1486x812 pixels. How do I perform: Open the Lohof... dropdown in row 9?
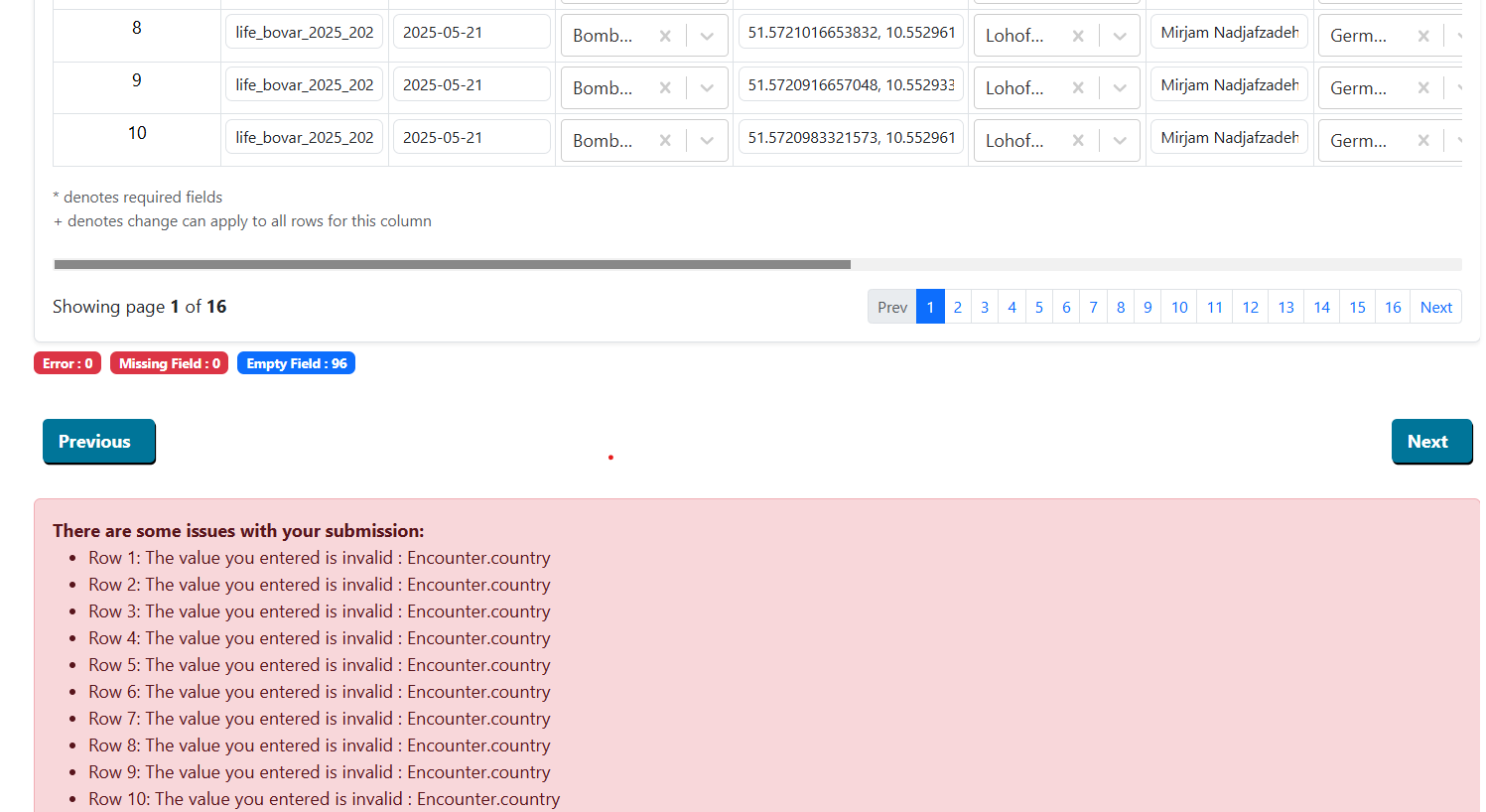1119,88
